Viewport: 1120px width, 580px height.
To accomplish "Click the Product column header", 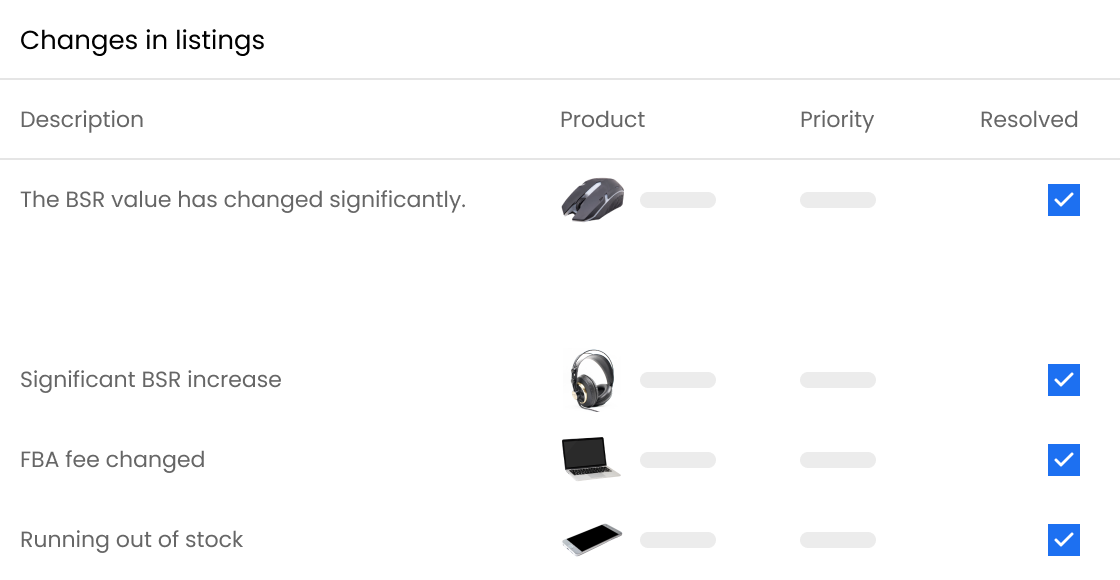I will coord(602,120).
